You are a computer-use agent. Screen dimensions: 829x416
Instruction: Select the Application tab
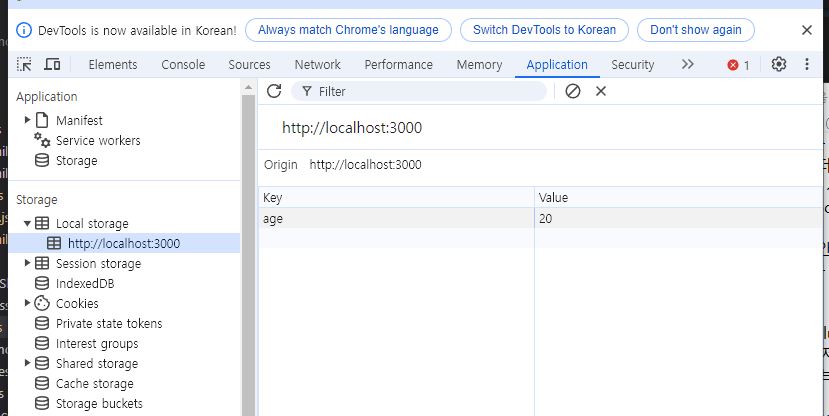557,64
